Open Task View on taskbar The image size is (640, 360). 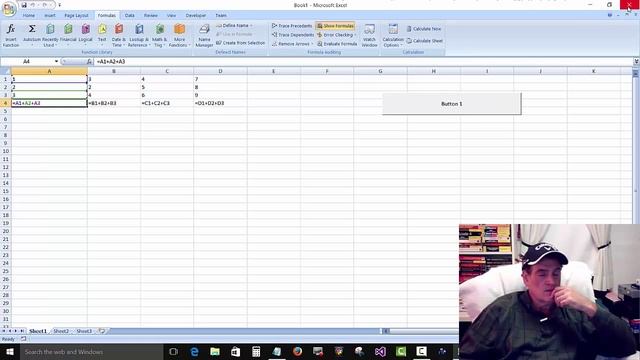tap(173, 351)
